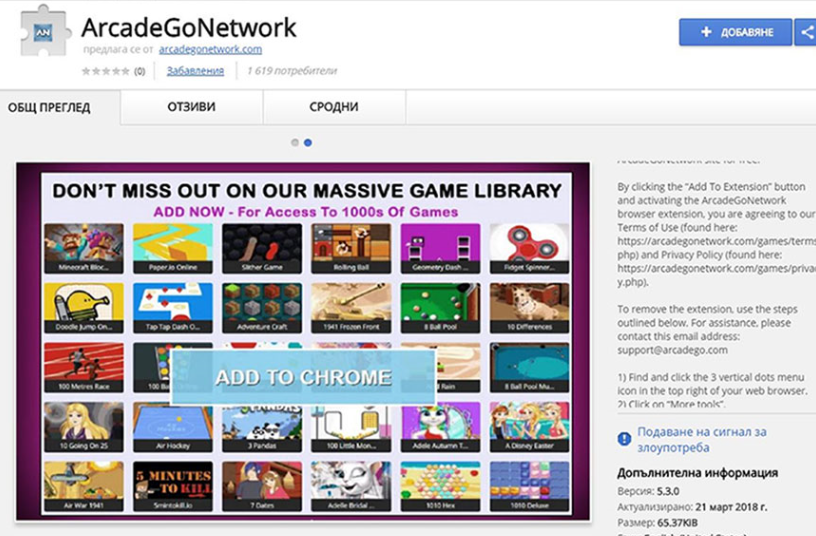Screen dimensions: 816x536
Task: Switch to the СРОДНИ tab
Action: 334,107
